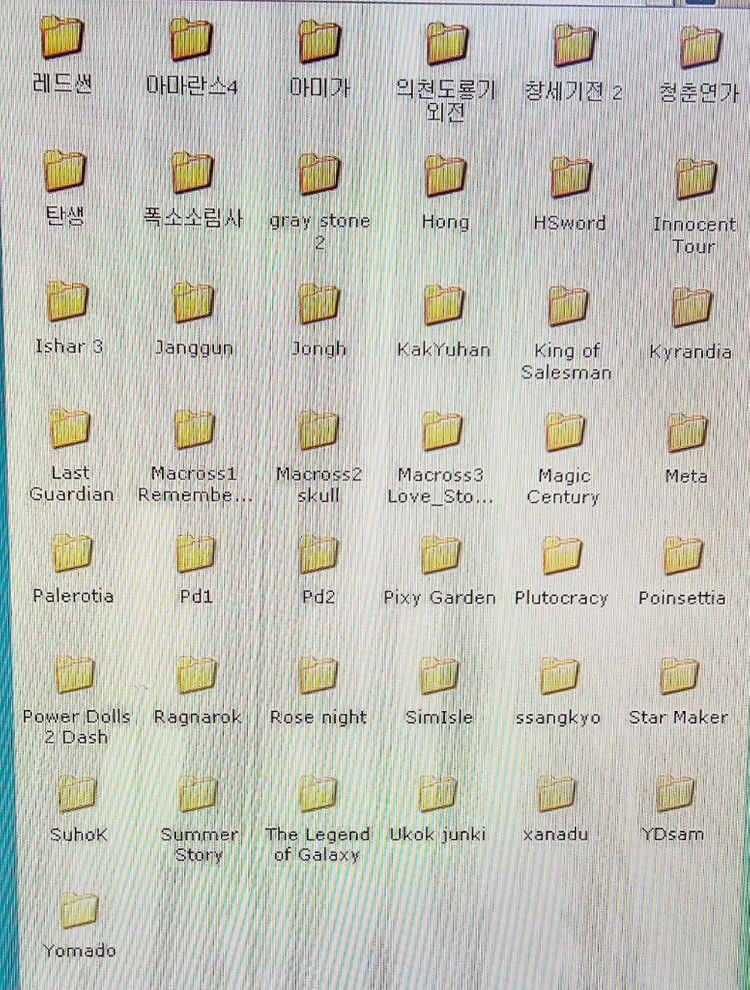Image resolution: width=750 pixels, height=990 pixels.
Task: Click the Kyrandia folder icon
Action: point(691,307)
